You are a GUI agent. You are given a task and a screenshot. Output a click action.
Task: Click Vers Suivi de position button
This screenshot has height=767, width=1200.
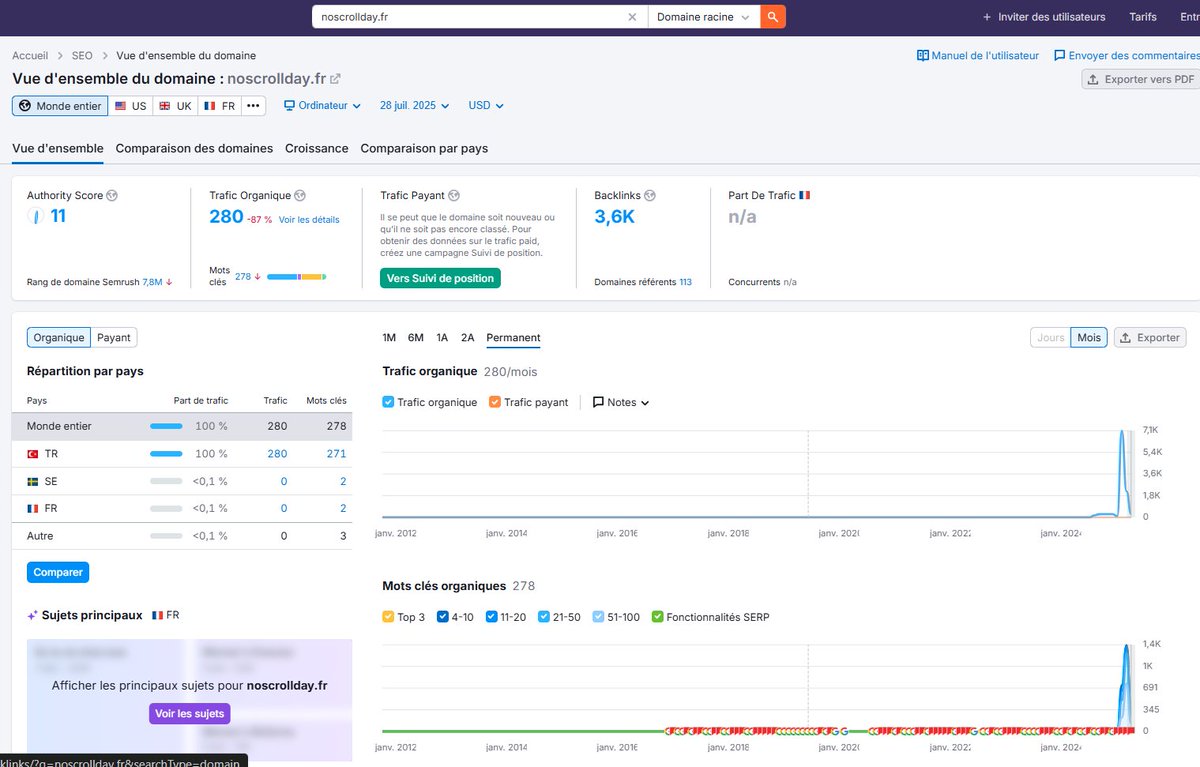point(440,278)
